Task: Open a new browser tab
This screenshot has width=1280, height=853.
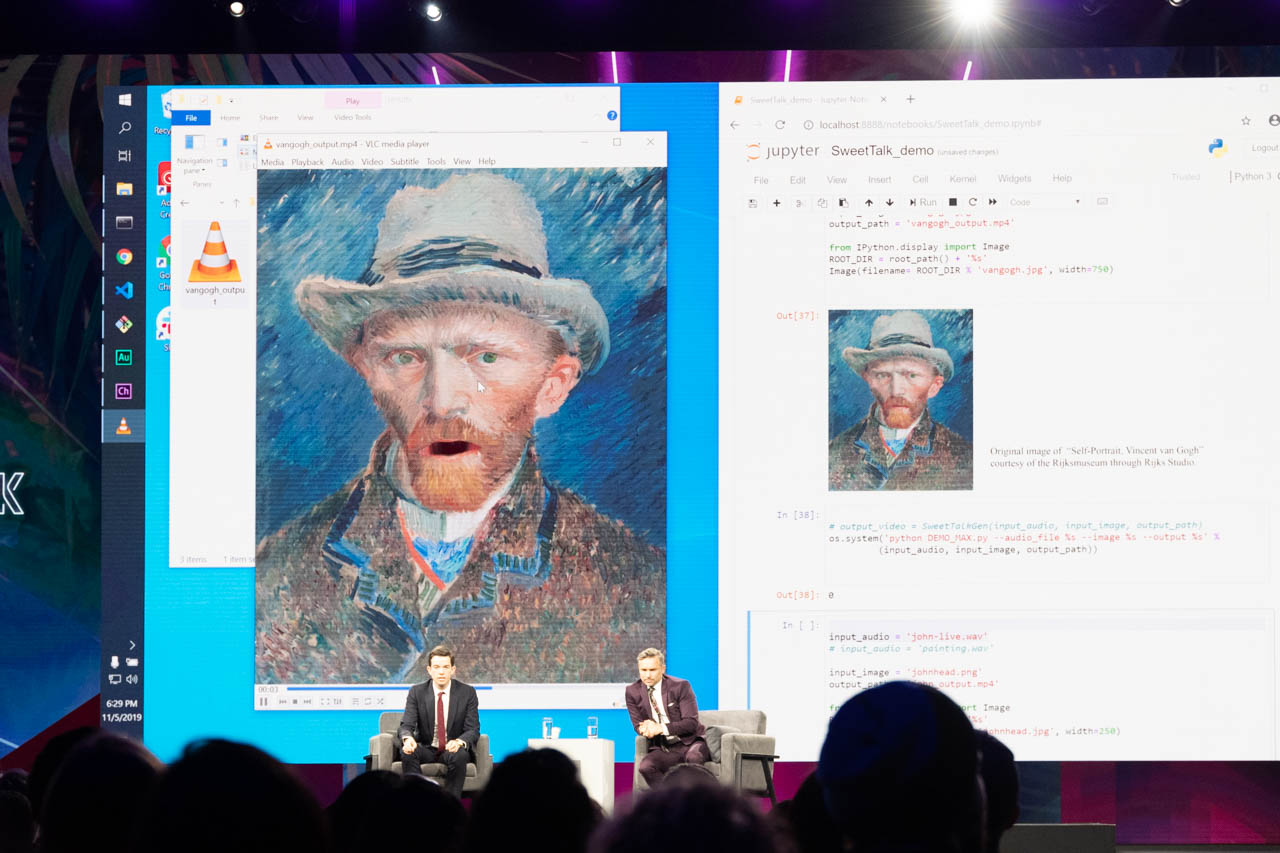Action: pyautogui.click(x=910, y=99)
